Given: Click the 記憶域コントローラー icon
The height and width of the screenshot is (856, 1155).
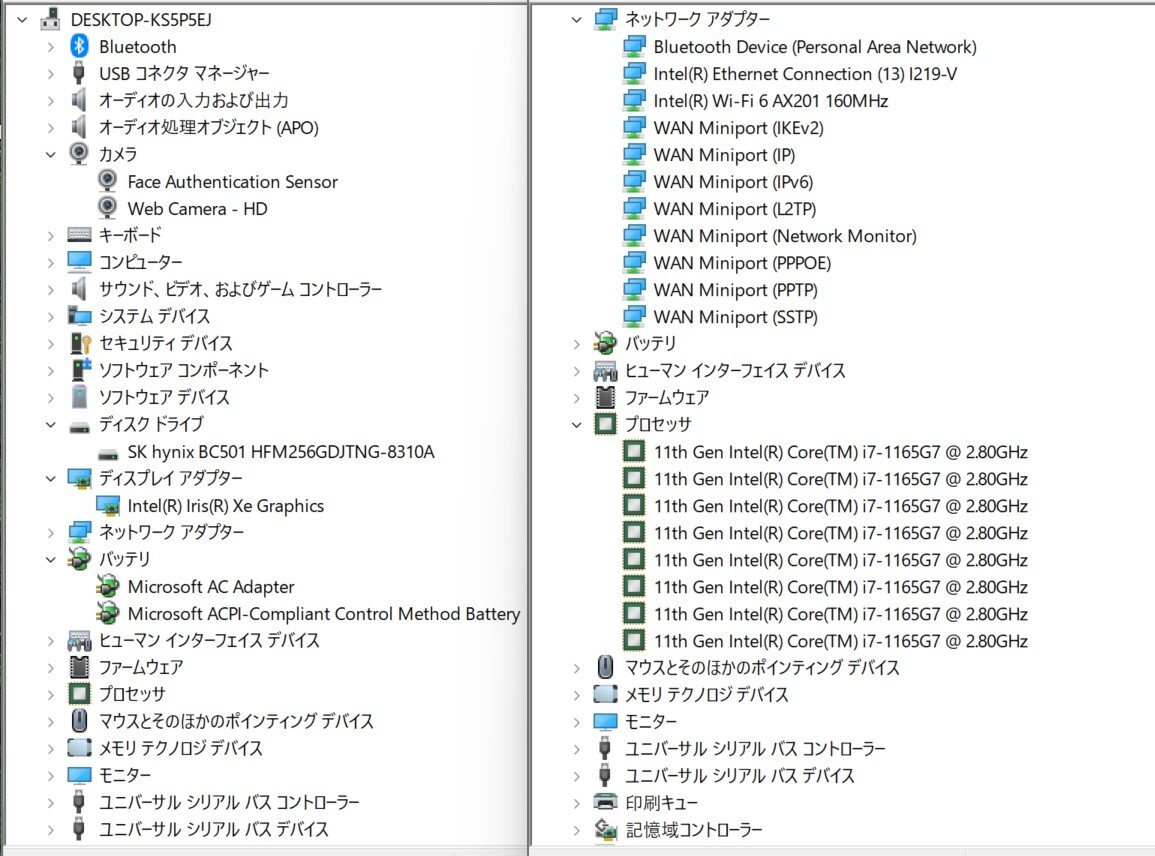Looking at the screenshot, I should point(605,829).
